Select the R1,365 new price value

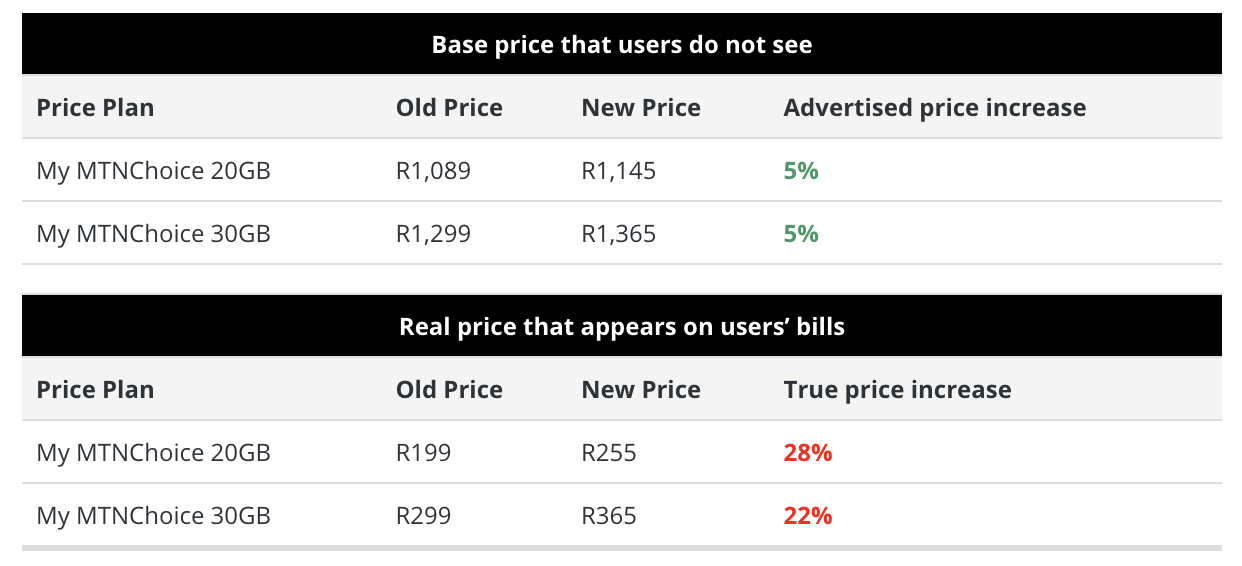618,234
